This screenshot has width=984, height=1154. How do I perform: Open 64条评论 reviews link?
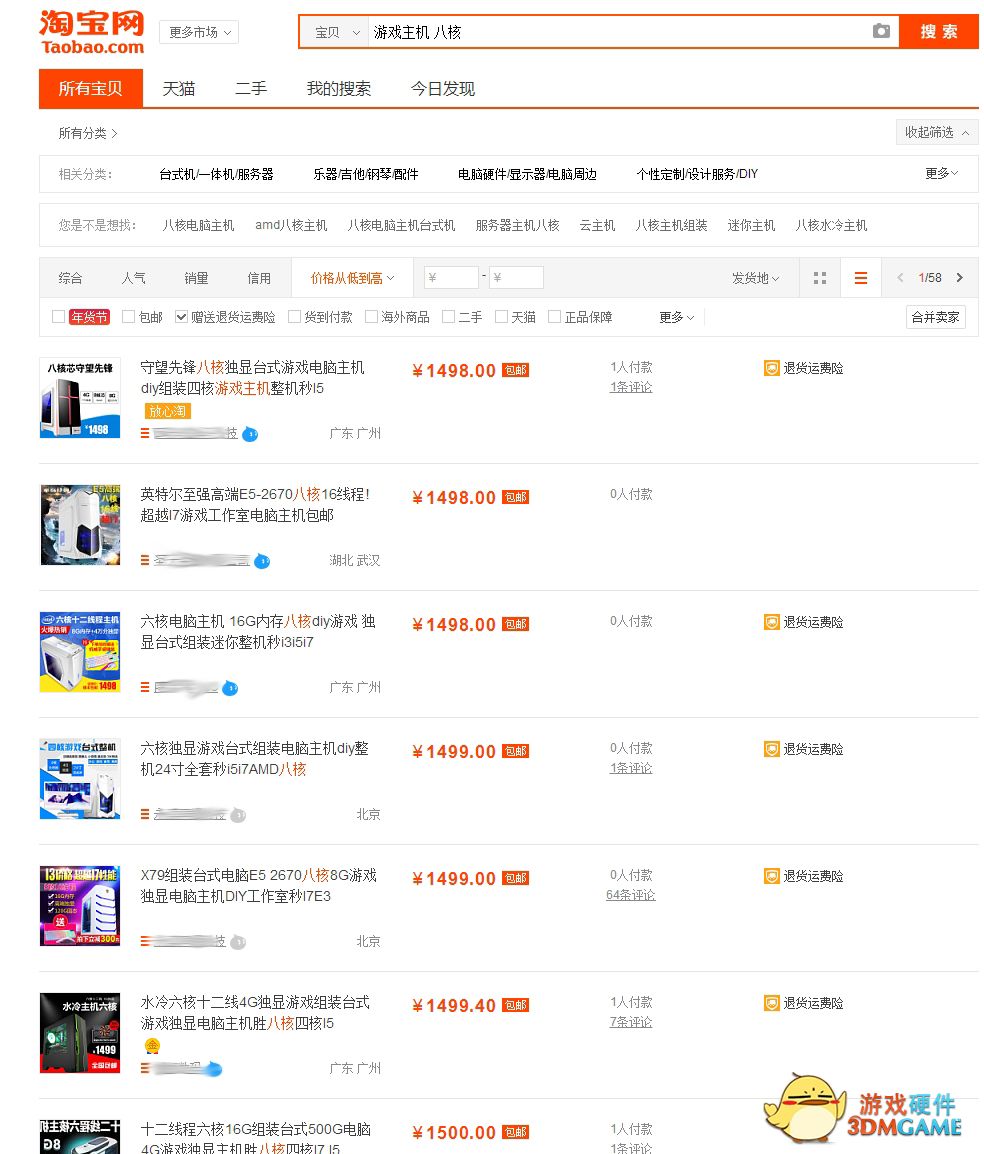click(x=631, y=895)
